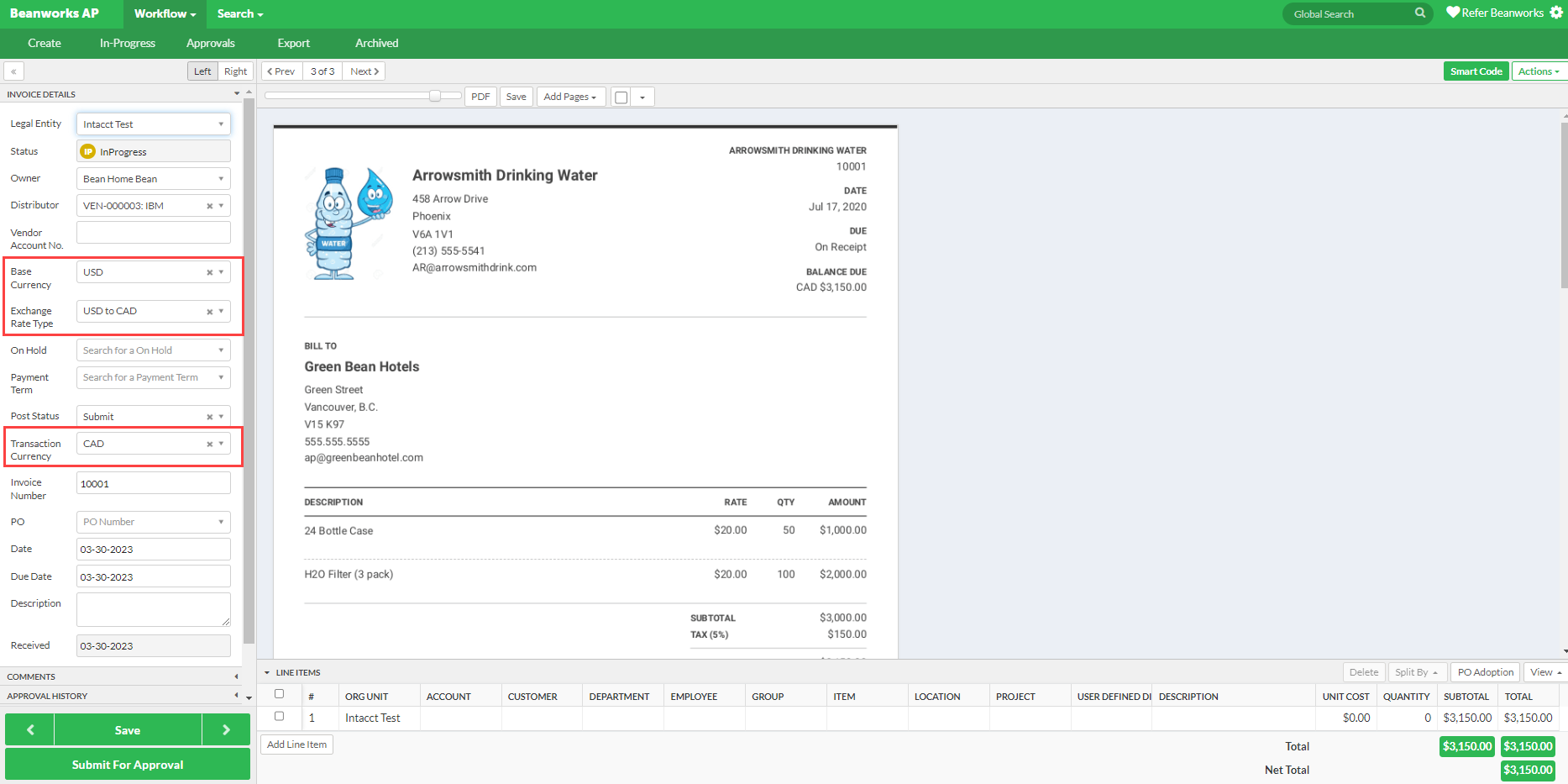Collapse the Invoice Details sidebar arrow
1568x784 pixels.
[236, 93]
